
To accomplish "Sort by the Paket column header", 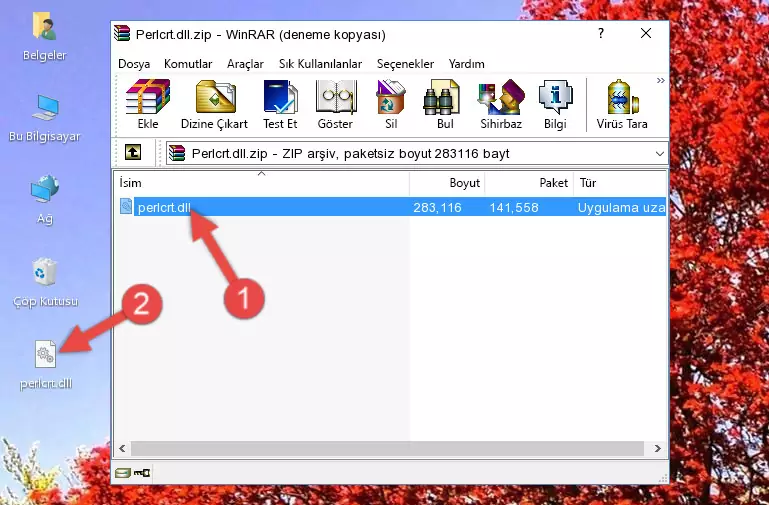I will click(x=529, y=183).
